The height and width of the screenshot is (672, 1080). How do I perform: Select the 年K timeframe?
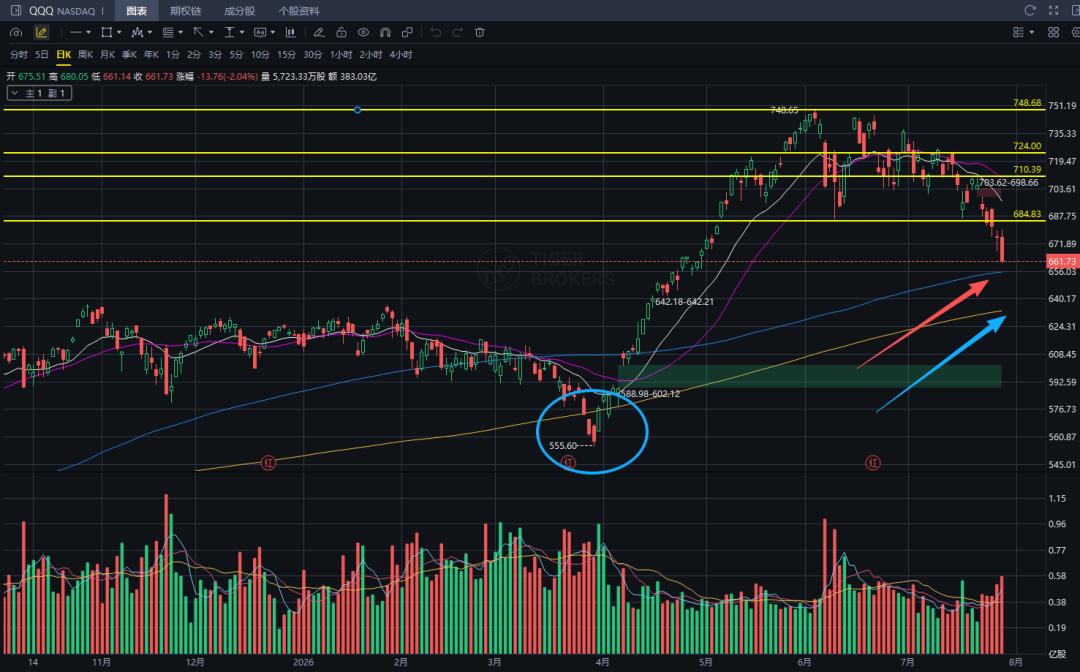point(152,54)
